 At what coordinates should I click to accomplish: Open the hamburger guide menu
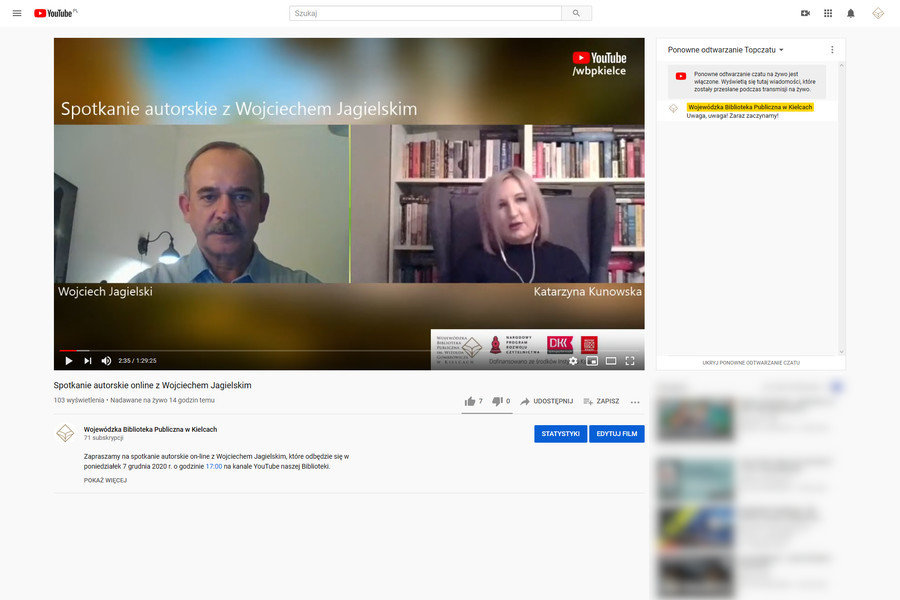[17, 13]
